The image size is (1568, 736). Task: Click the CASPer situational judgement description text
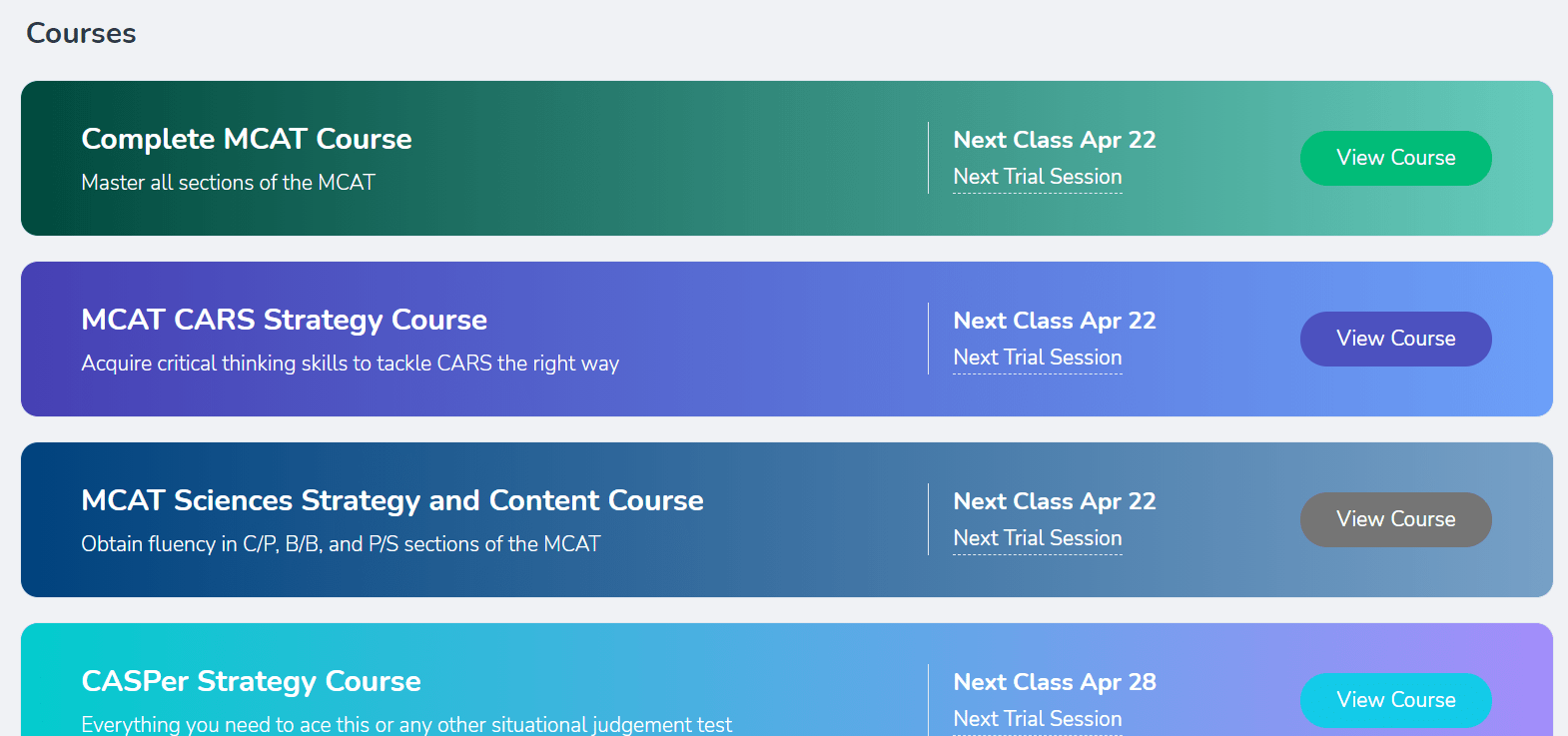pyautogui.click(x=405, y=723)
